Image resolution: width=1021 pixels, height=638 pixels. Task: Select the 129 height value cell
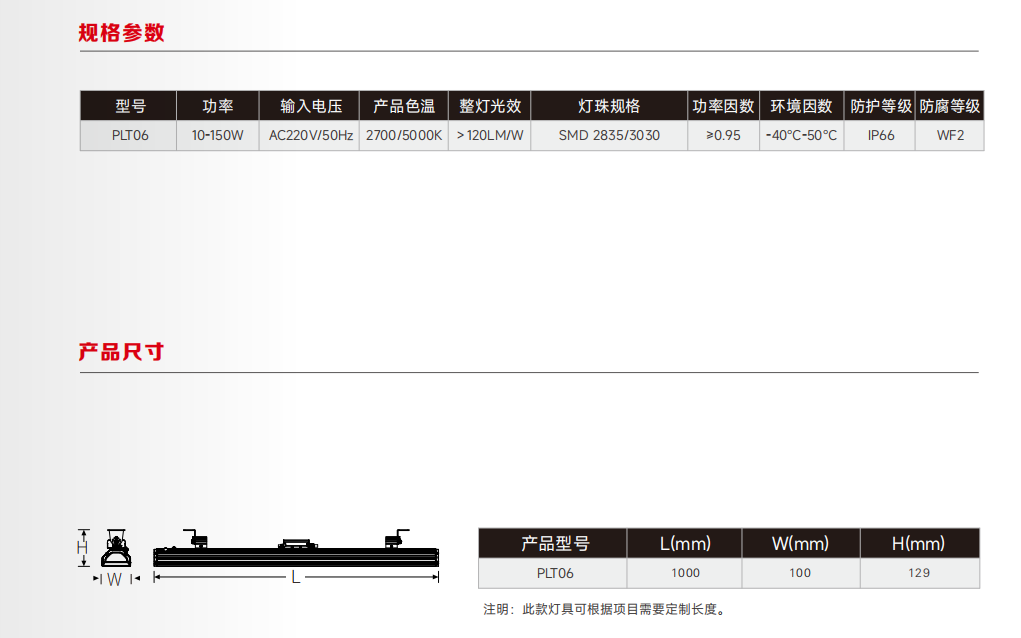click(x=919, y=573)
